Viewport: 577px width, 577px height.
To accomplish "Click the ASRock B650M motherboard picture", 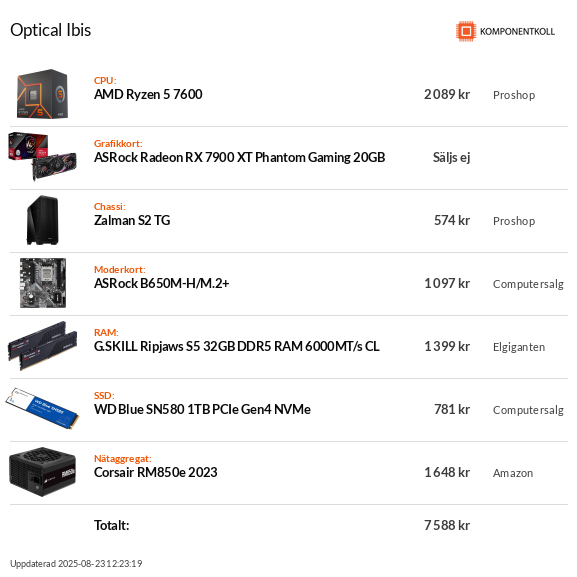I will pyautogui.click(x=43, y=283).
